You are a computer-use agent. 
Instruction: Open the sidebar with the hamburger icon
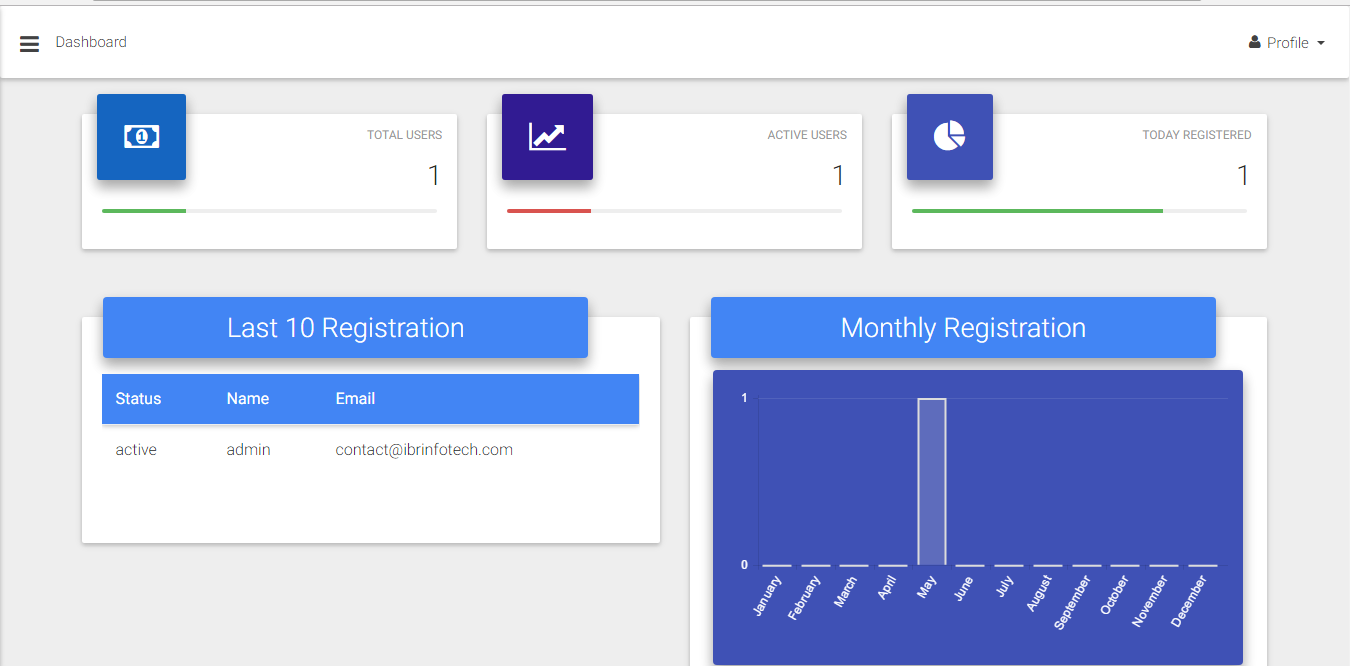point(29,43)
